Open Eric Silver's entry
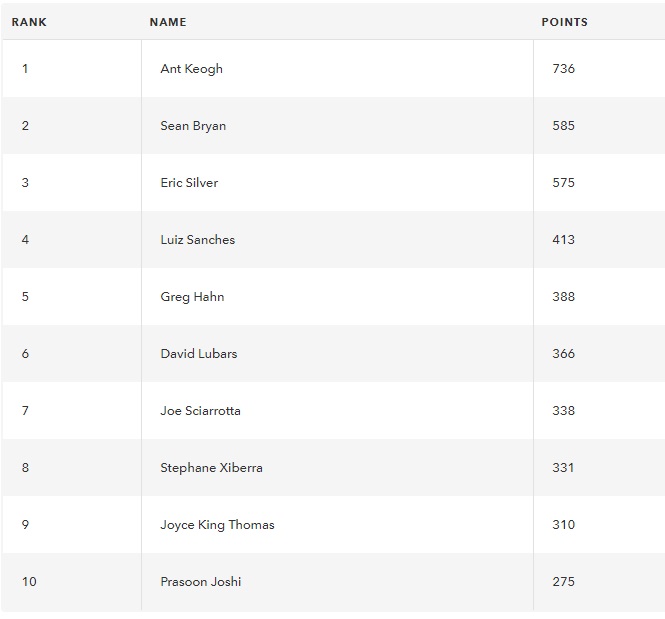The image size is (665, 619). click(189, 183)
